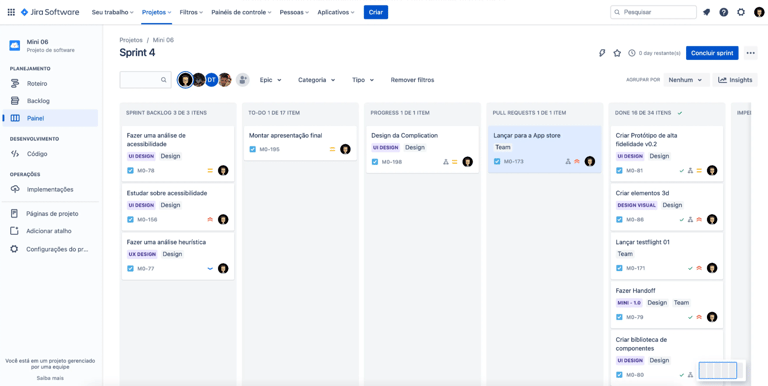The image size is (768, 386).
Task: Click the Jira Software logo
Action: 49,12
